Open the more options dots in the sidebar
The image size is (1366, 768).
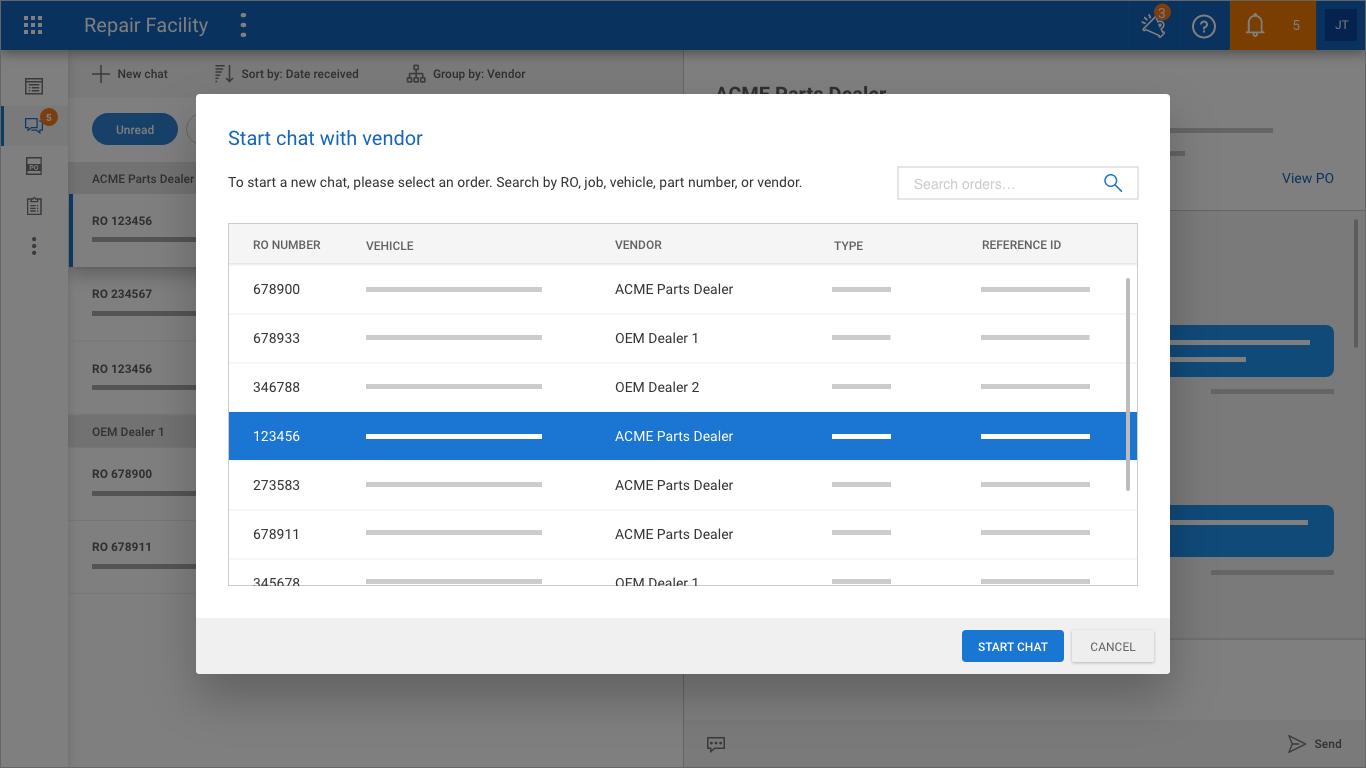coord(34,246)
